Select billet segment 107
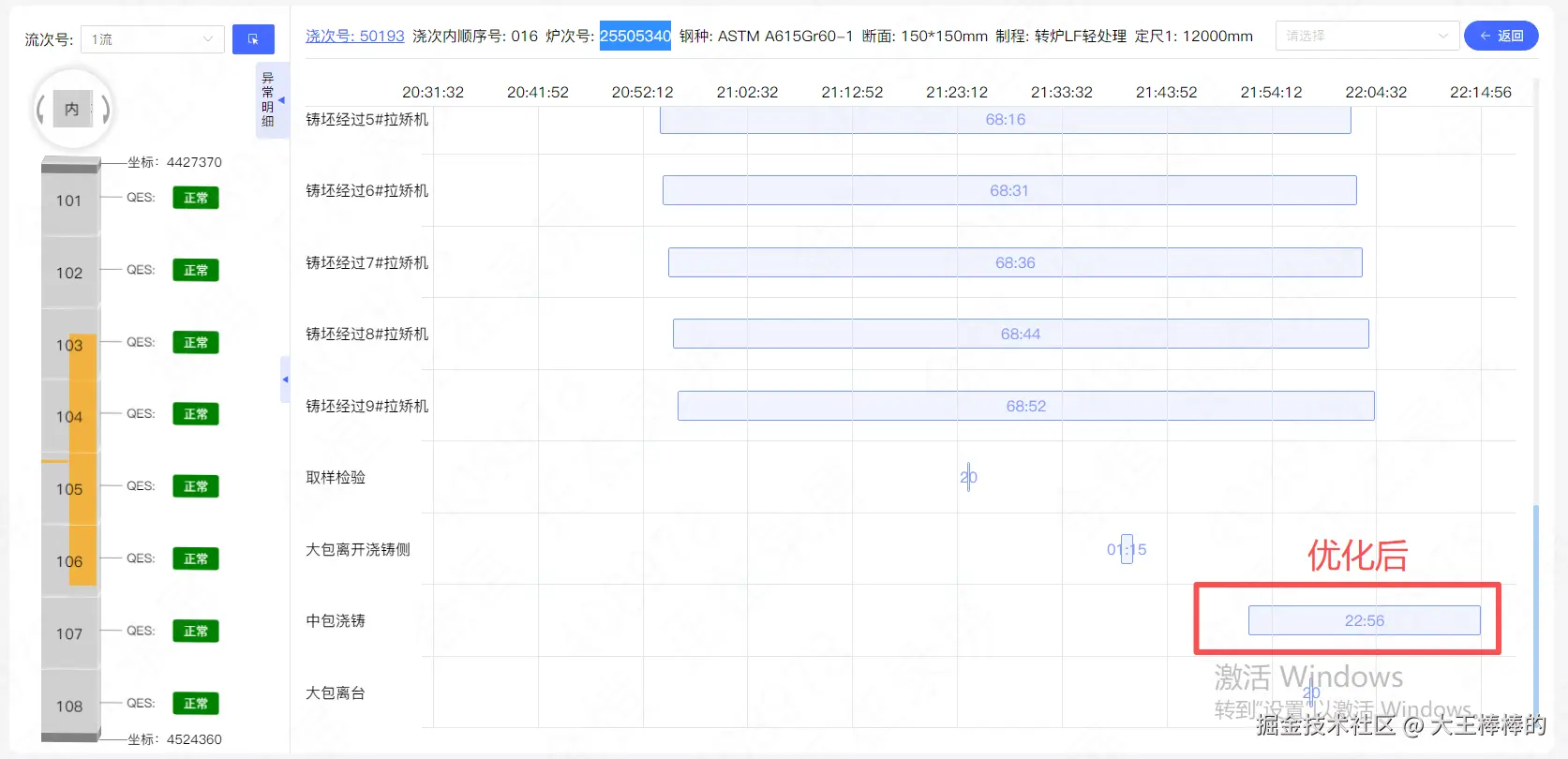The image size is (1568, 759). tap(69, 633)
